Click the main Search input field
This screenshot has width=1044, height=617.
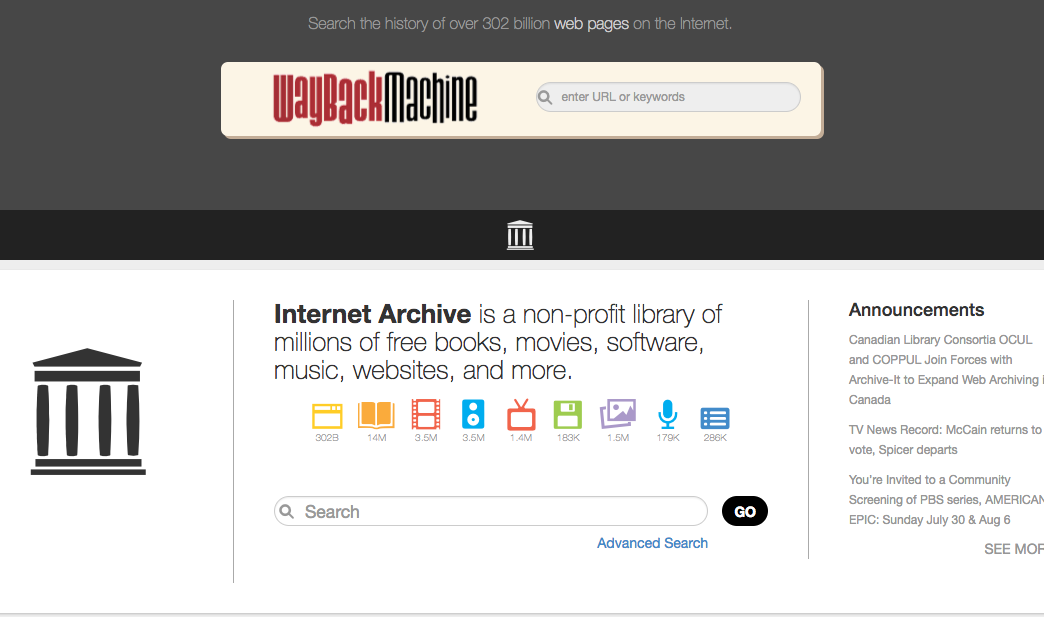pyautogui.click(x=491, y=511)
